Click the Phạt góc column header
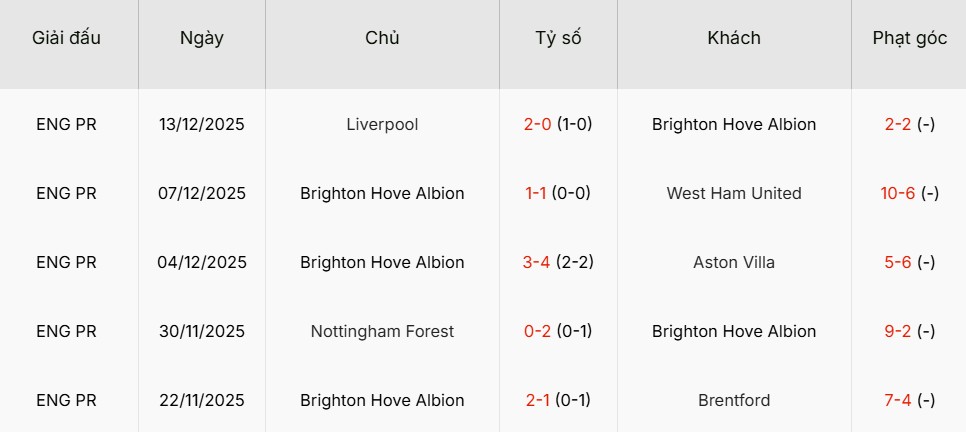Image resolution: width=966 pixels, height=432 pixels. point(909,38)
